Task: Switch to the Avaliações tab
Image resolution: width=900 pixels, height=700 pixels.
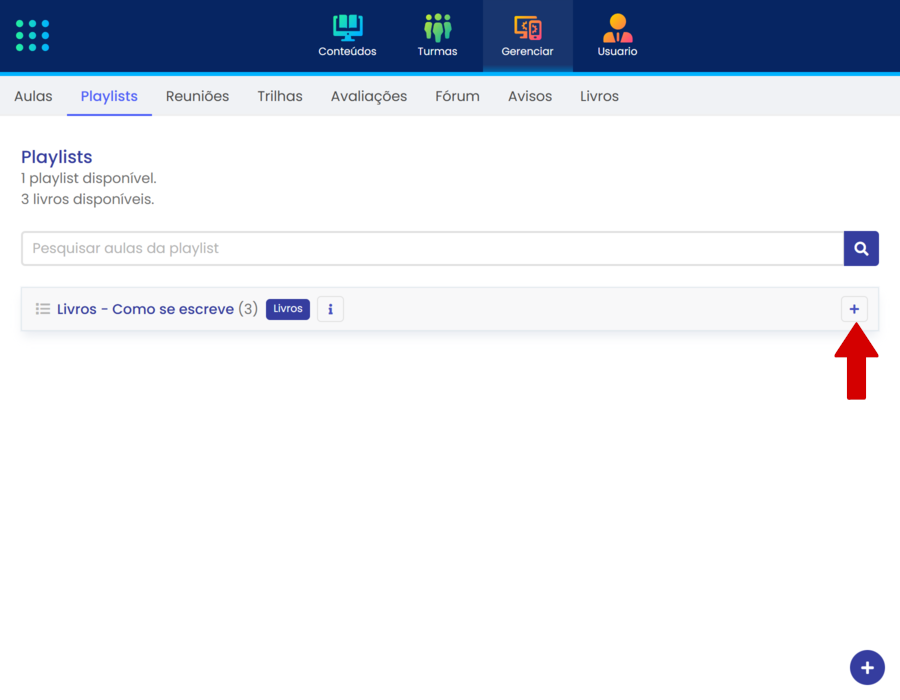Action: pyautogui.click(x=369, y=96)
